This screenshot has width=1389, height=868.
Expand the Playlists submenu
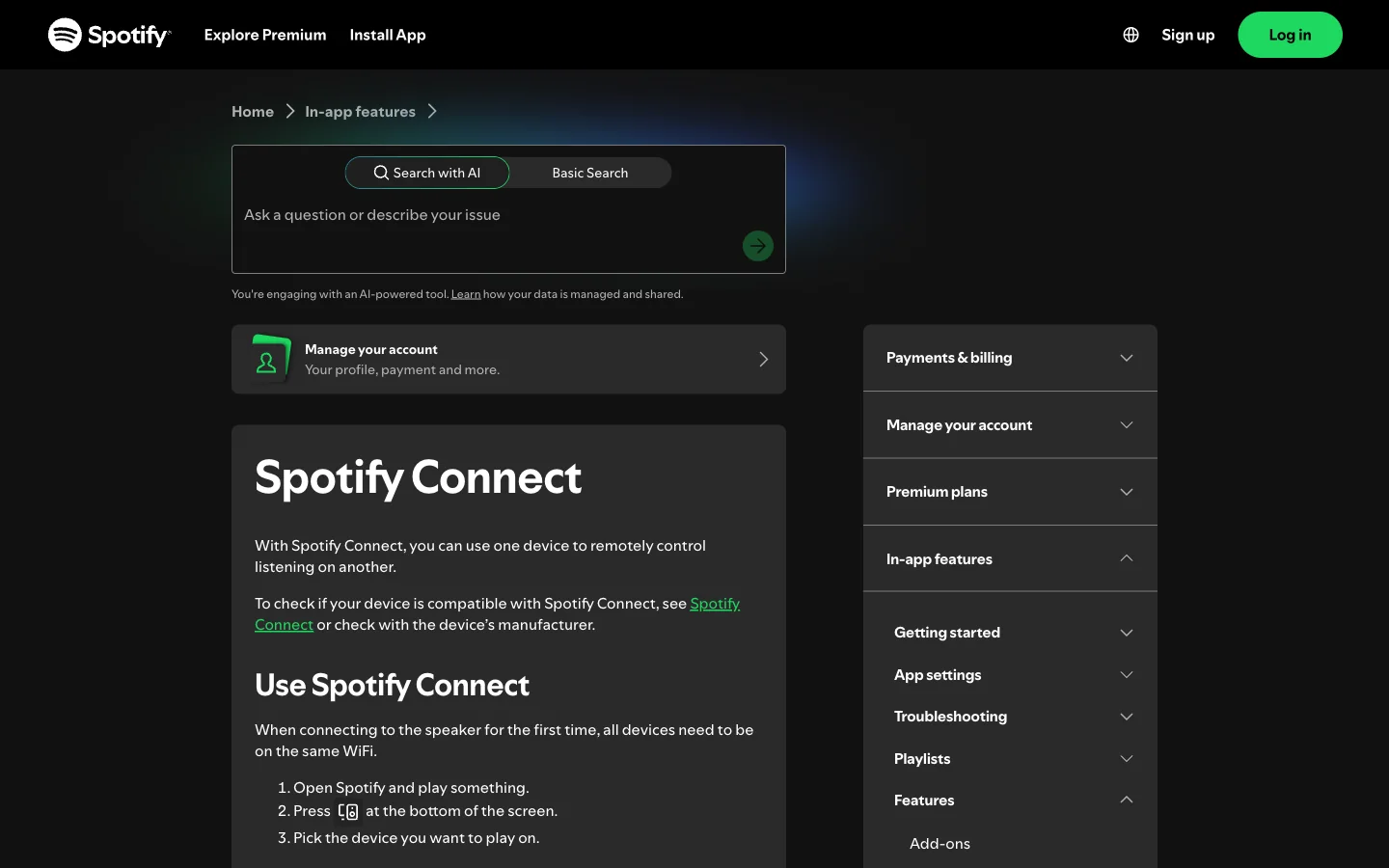[1014, 759]
